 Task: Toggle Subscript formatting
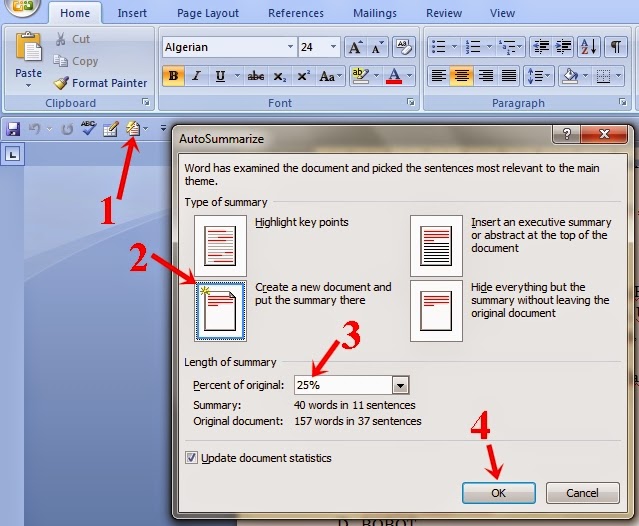coord(280,76)
